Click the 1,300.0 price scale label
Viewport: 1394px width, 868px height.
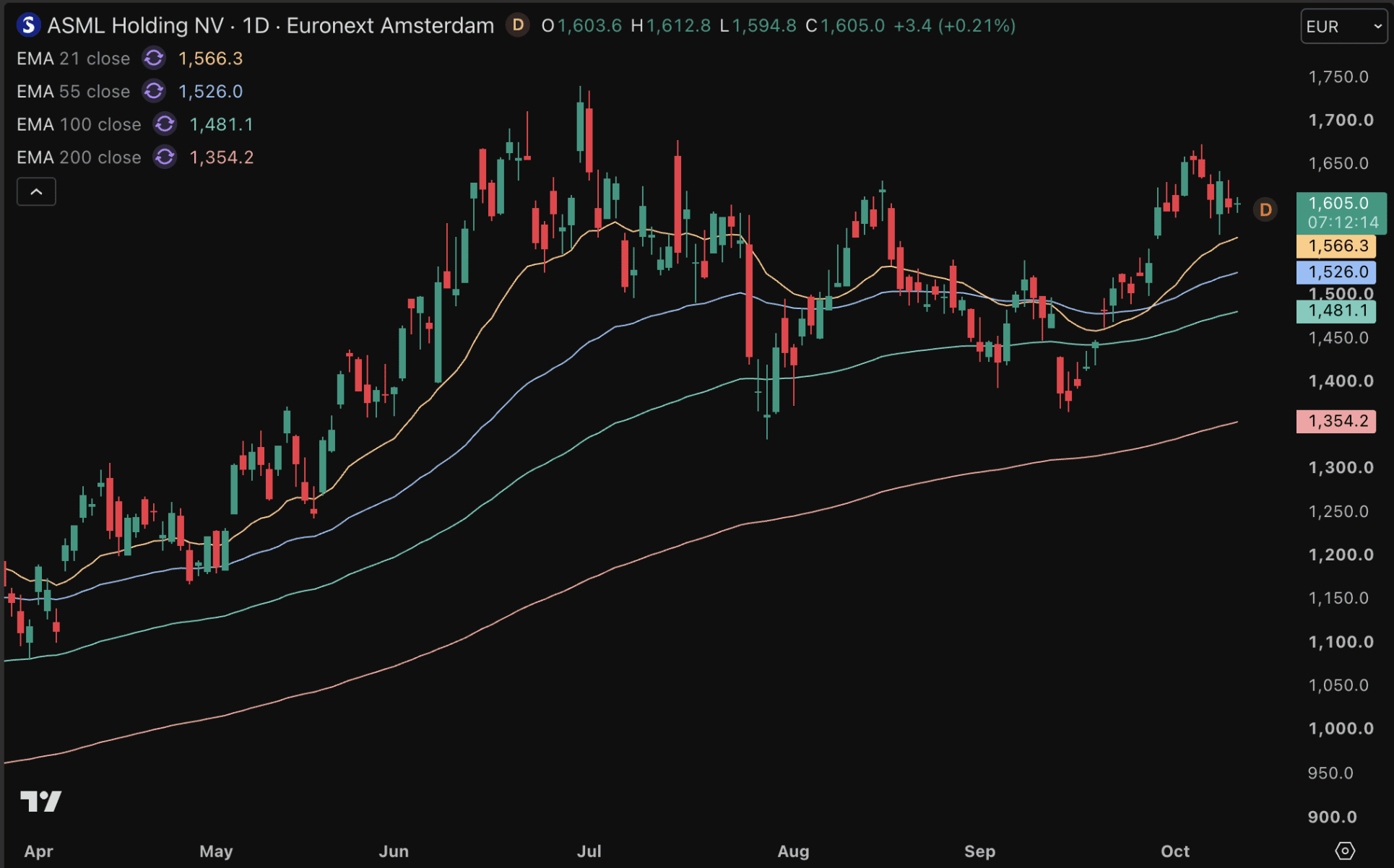click(1341, 468)
